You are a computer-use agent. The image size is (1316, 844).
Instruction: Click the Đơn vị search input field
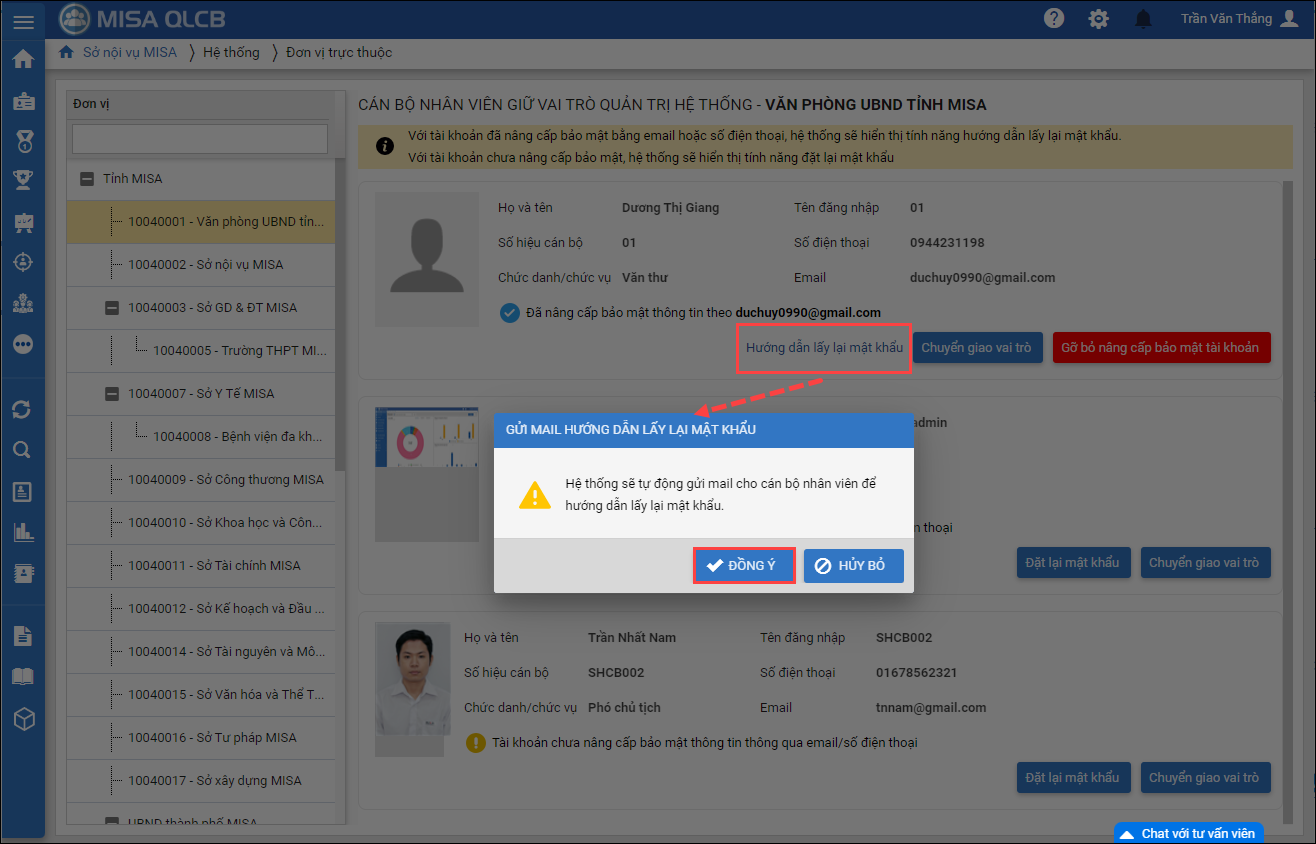click(x=200, y=138)
